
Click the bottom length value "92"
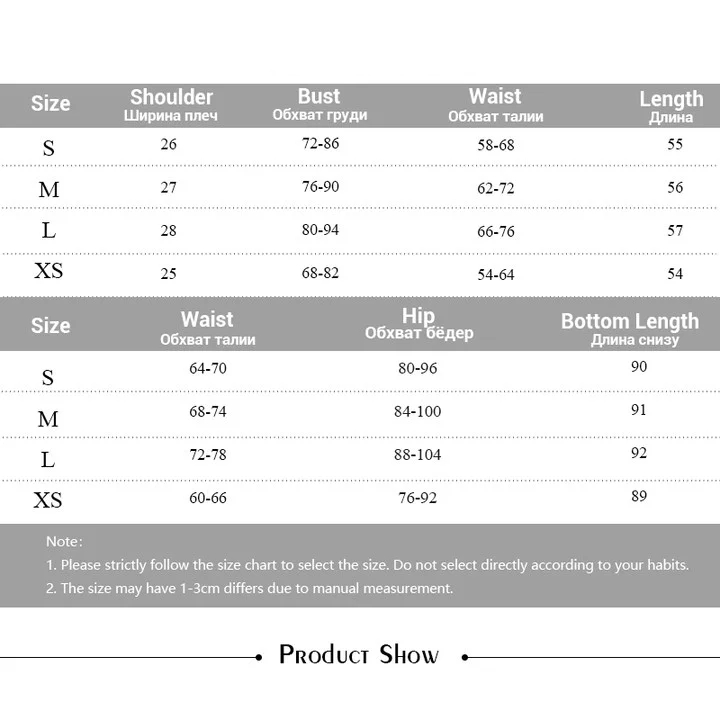click(x=639, y=452)
